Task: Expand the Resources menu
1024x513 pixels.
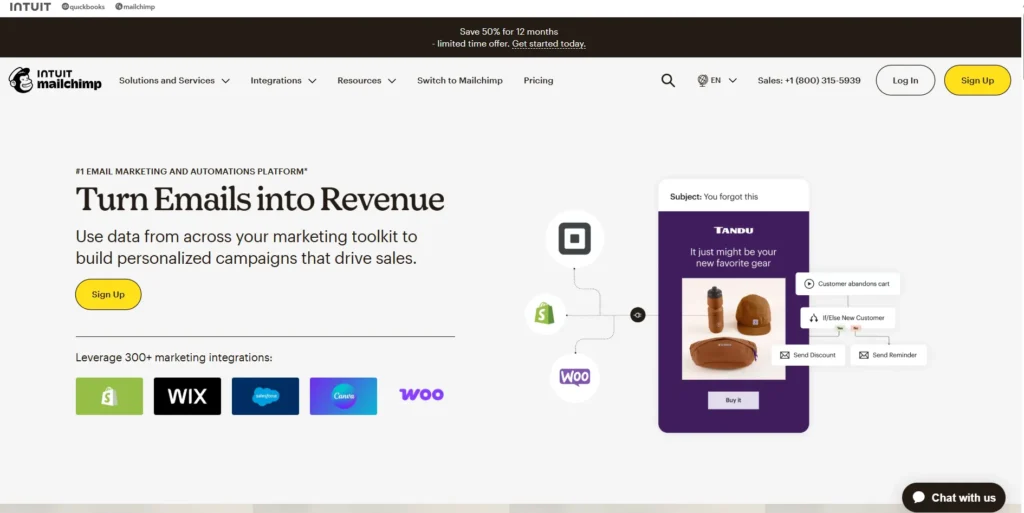Action: point(366,81)
